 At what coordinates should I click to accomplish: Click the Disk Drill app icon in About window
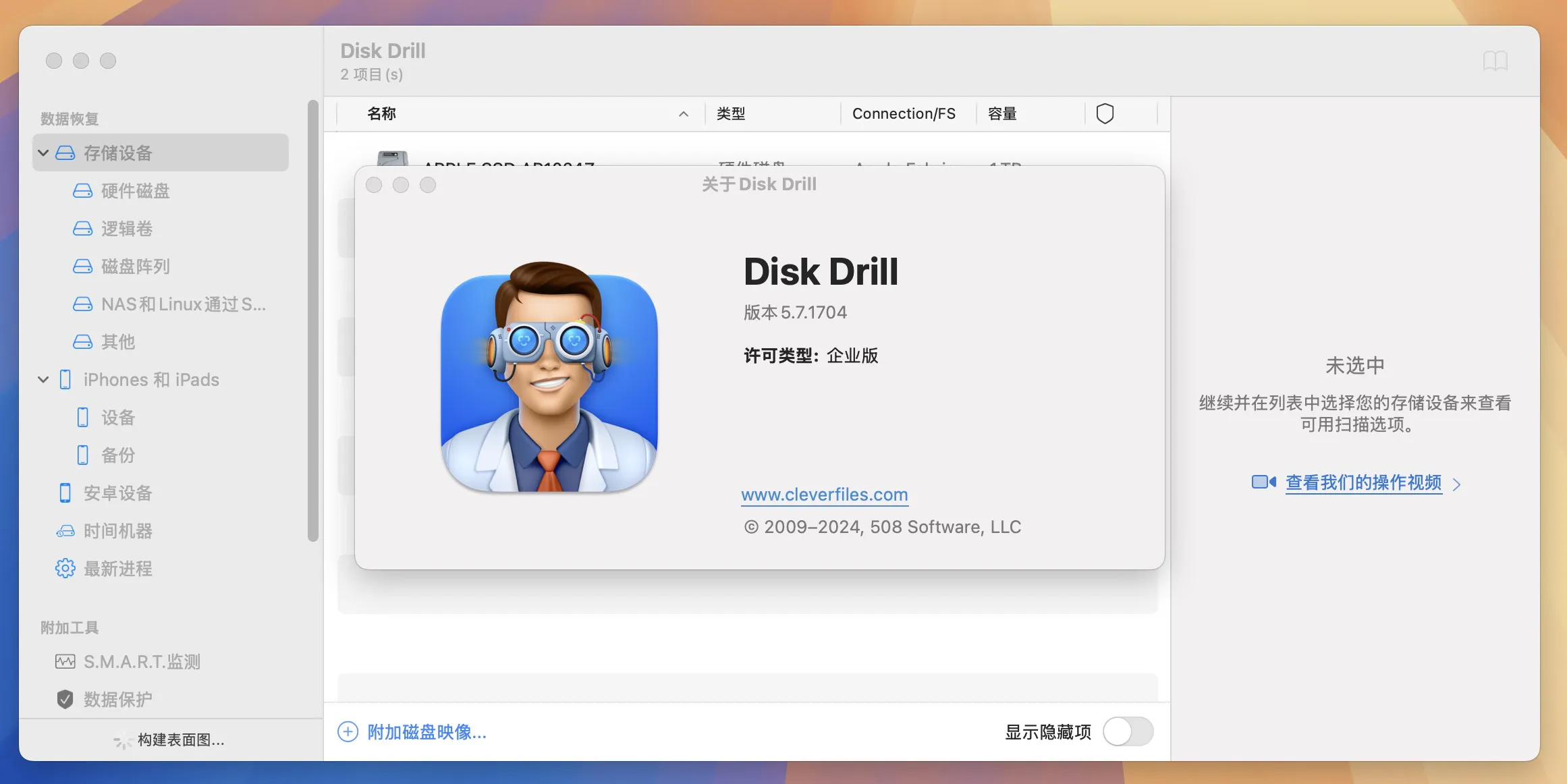549,378
